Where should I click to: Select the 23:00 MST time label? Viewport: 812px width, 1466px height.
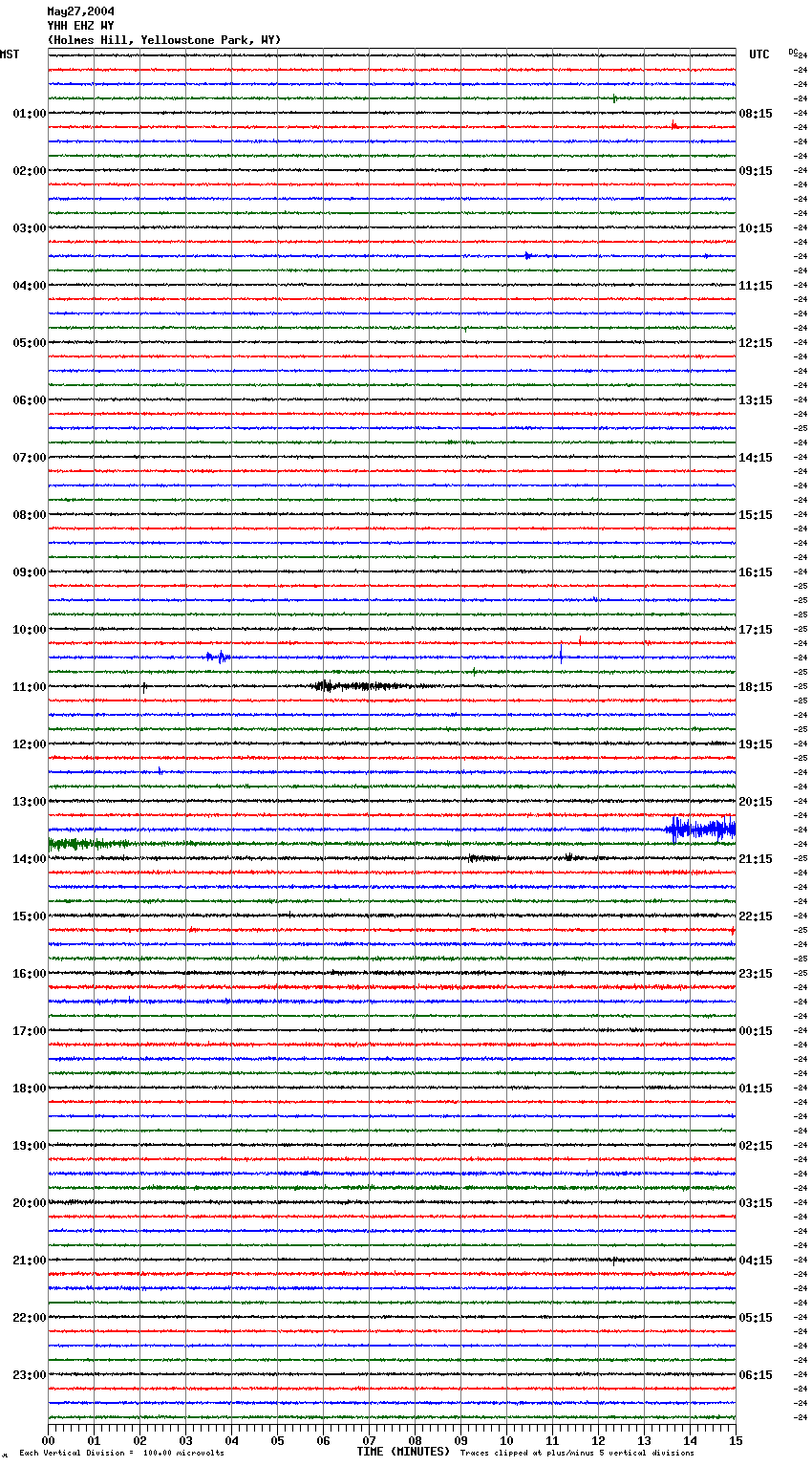30,1375
